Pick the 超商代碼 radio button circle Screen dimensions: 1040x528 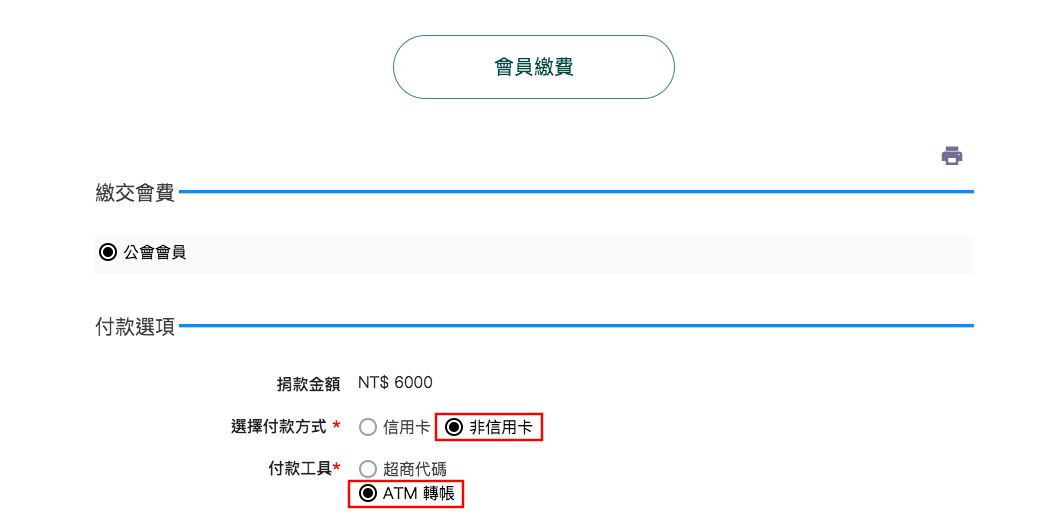[x=368, y=469]
